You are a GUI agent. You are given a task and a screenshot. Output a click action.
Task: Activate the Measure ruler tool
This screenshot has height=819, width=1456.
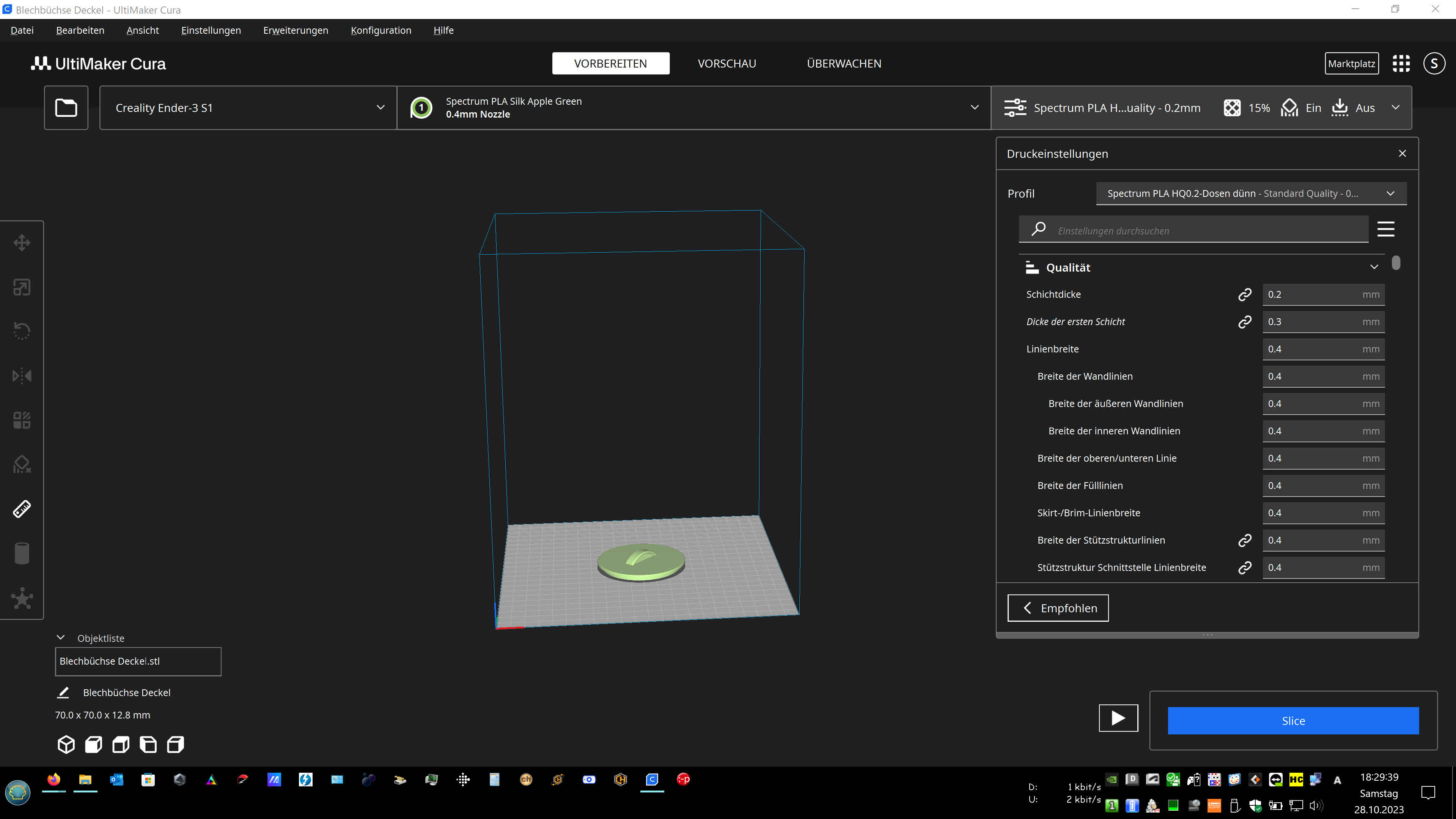[22, 509]
